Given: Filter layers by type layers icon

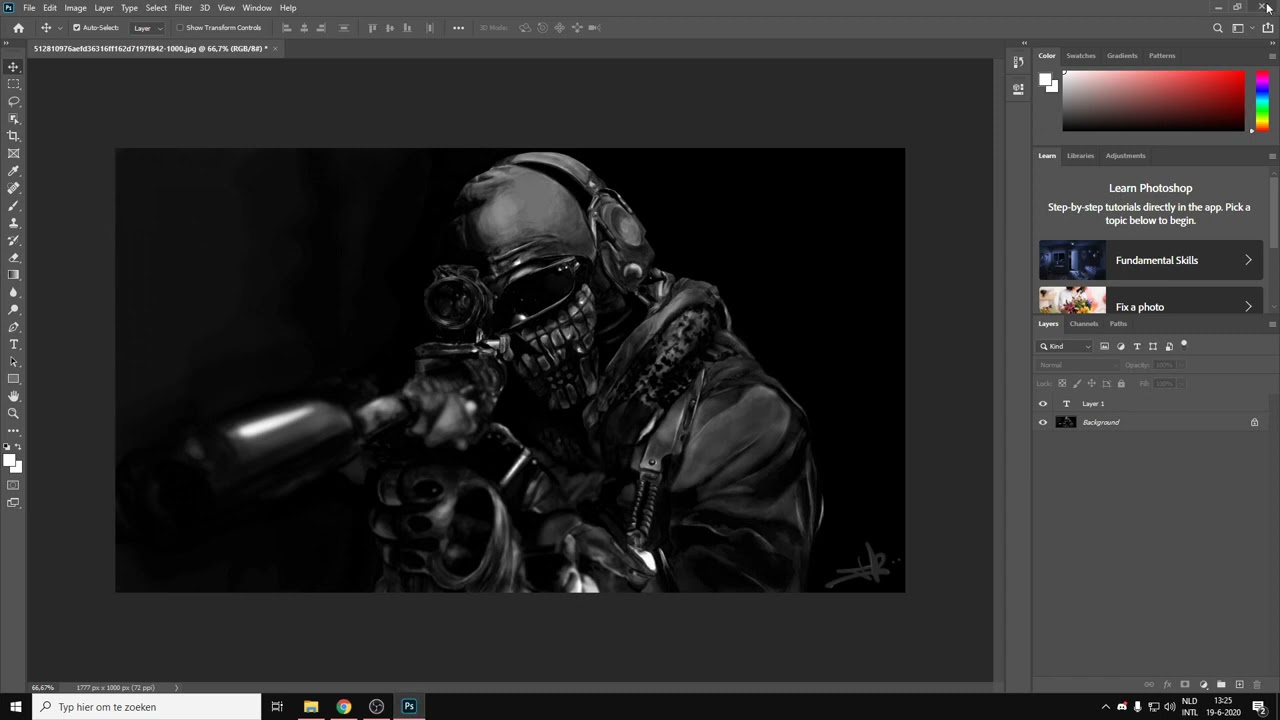Looking at the screenshot, I should (x=1137, y=346).
